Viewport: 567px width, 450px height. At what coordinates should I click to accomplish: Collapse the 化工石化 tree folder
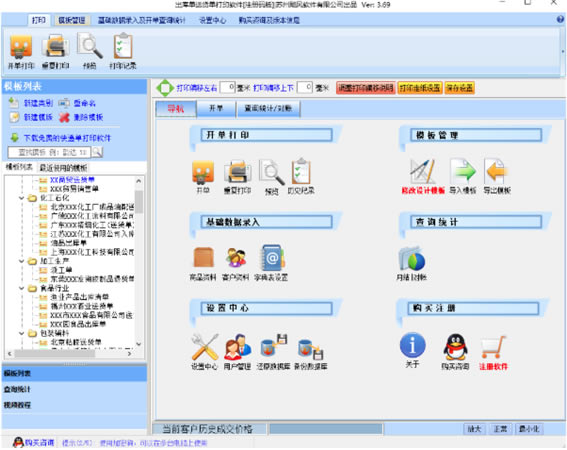click(22, 198)
